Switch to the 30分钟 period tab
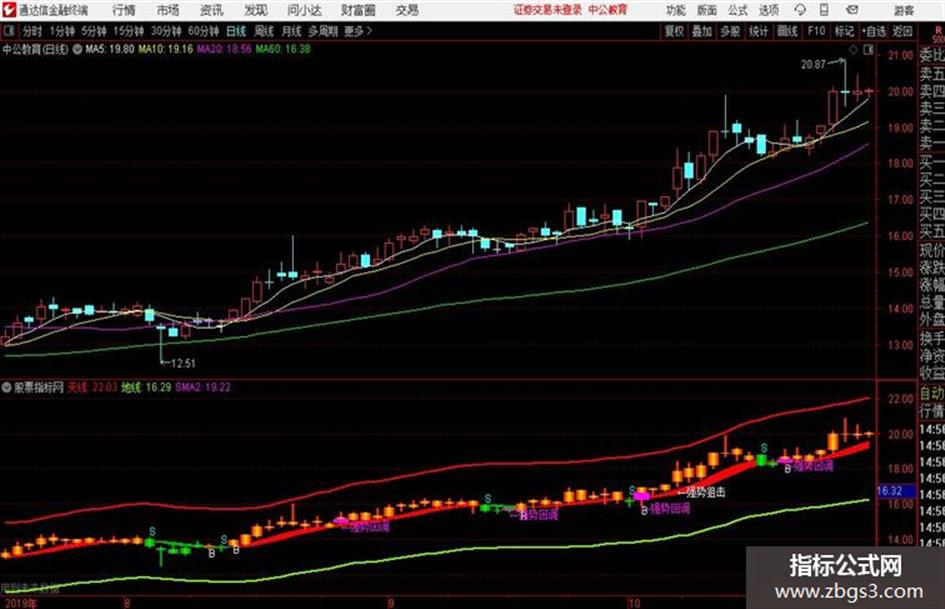The height and width of the screenshot is (609, 945). point(166,31)
